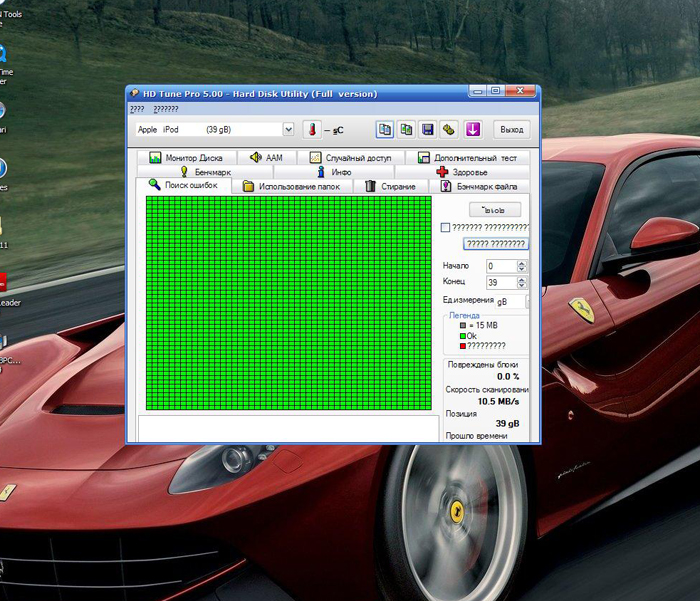
Task: Switch to the AAM tab
Action: coord(267,158)
